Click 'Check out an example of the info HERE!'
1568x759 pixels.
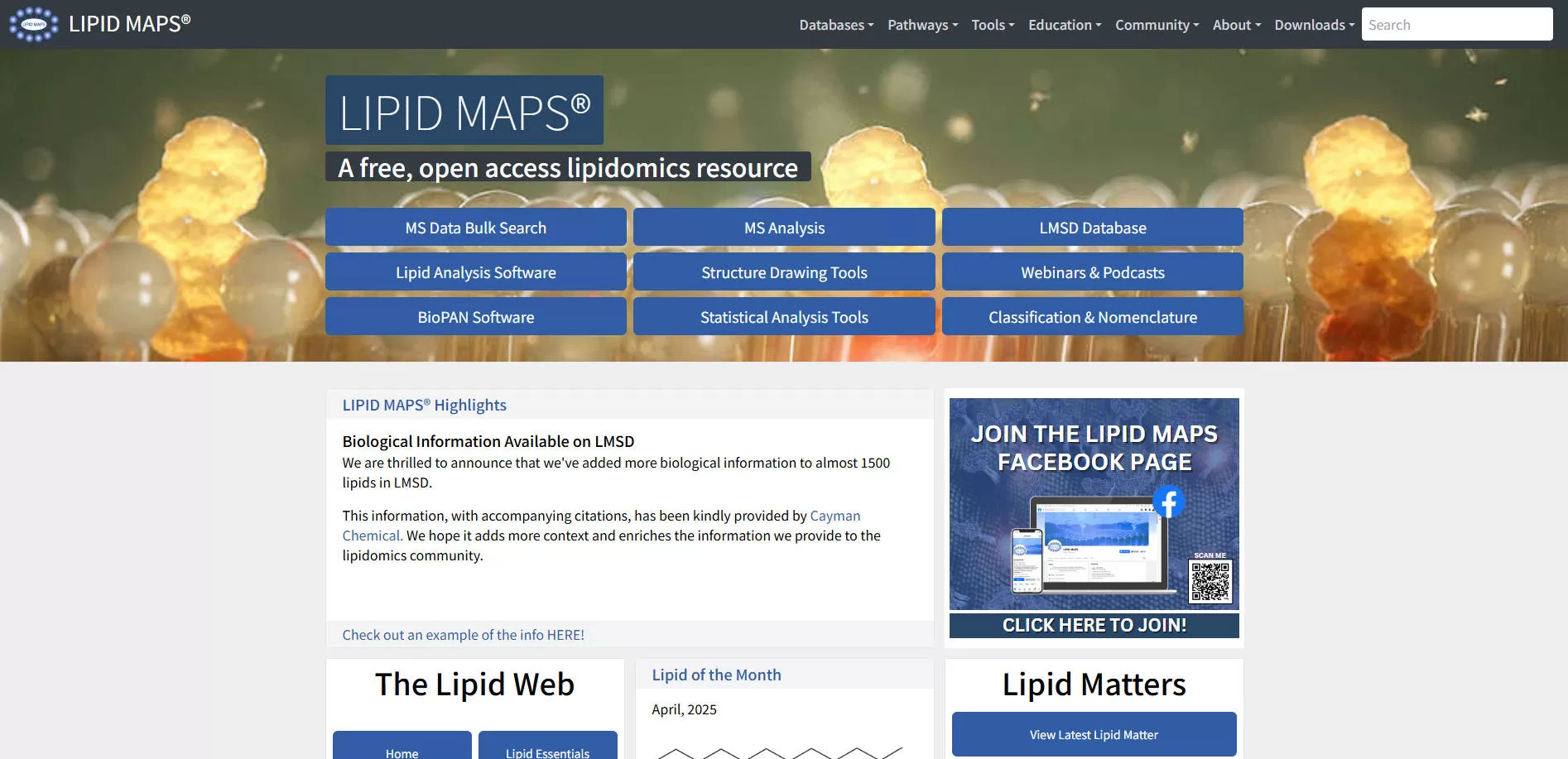click(463, 635)
